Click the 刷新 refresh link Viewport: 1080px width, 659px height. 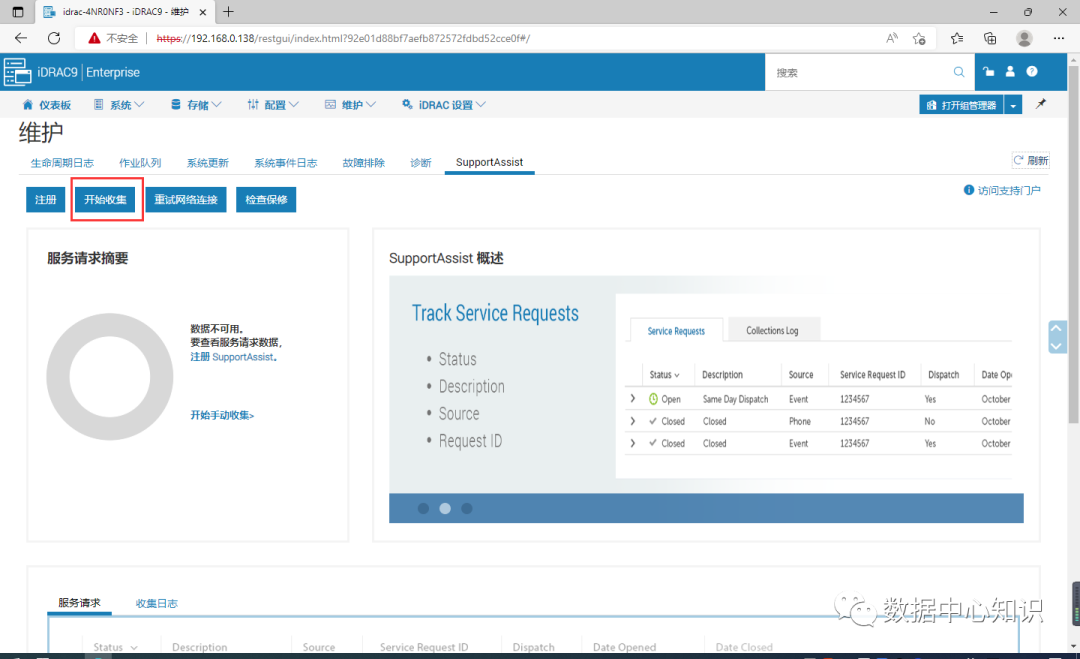tap(1030, 160)
